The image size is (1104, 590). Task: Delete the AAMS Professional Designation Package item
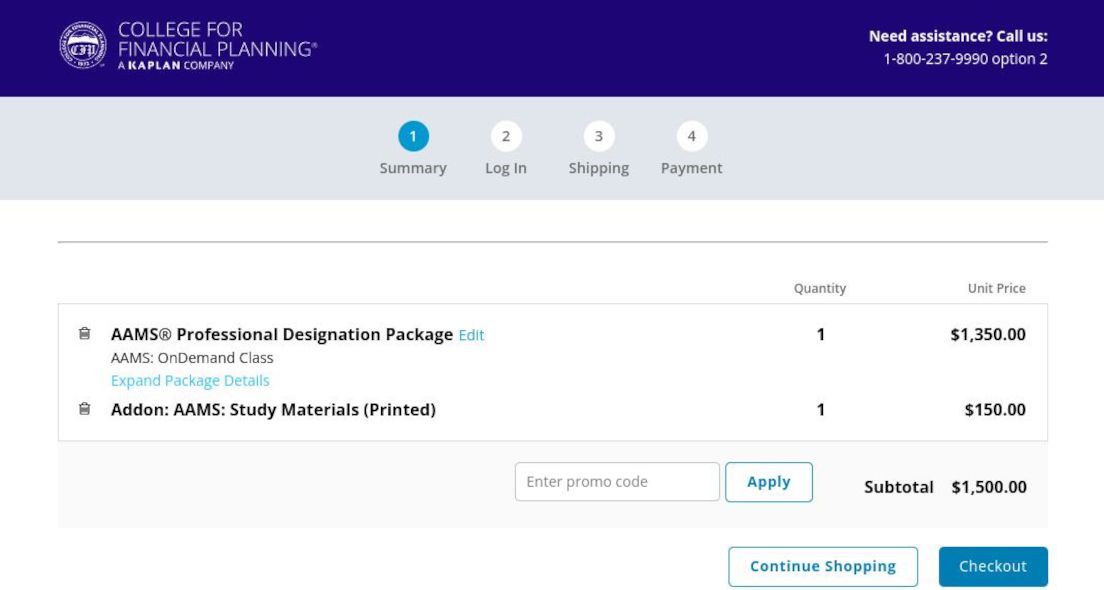84,333
